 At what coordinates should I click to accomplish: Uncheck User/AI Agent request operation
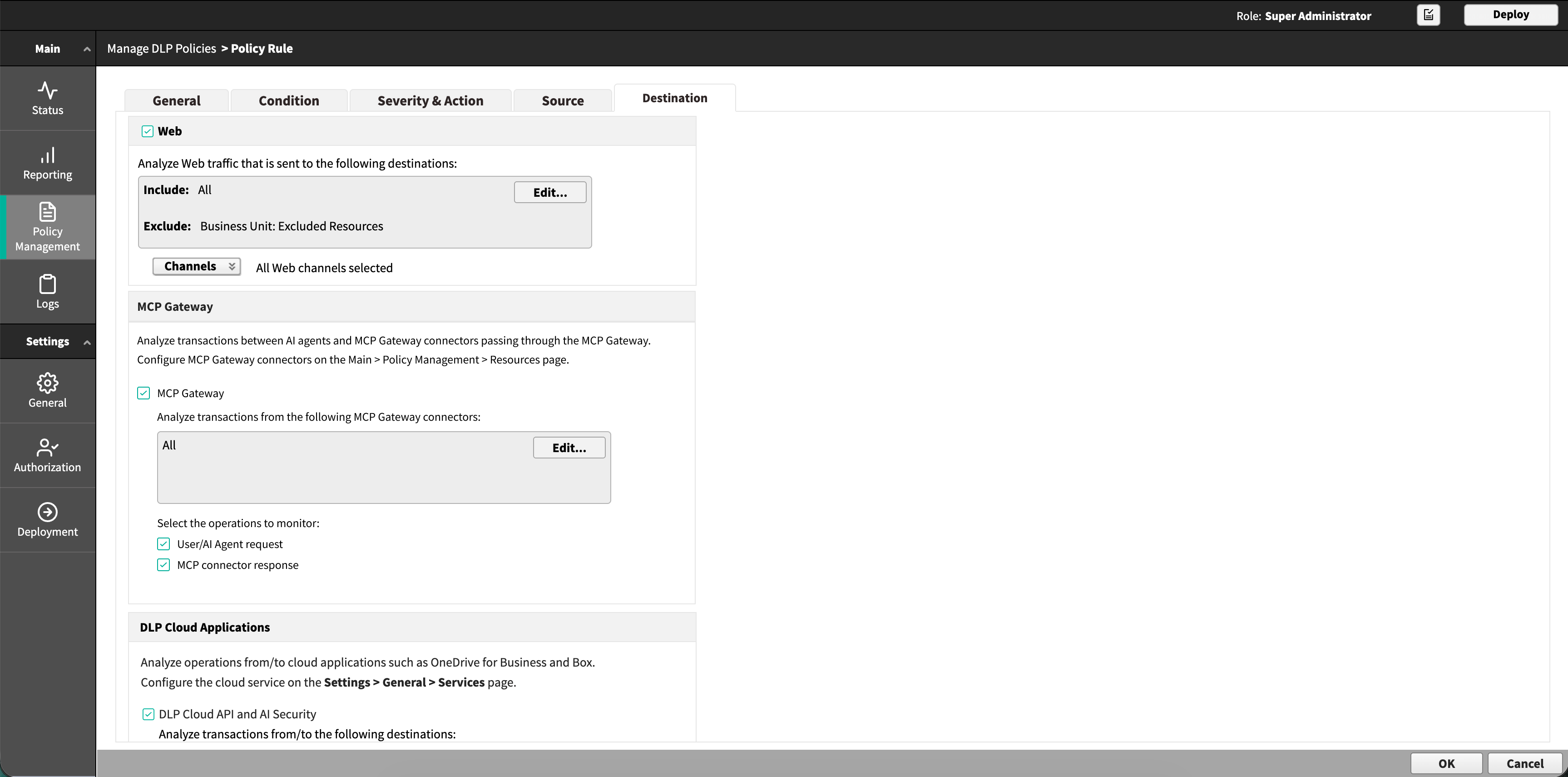pyautogui.click(x=164, y=544)
